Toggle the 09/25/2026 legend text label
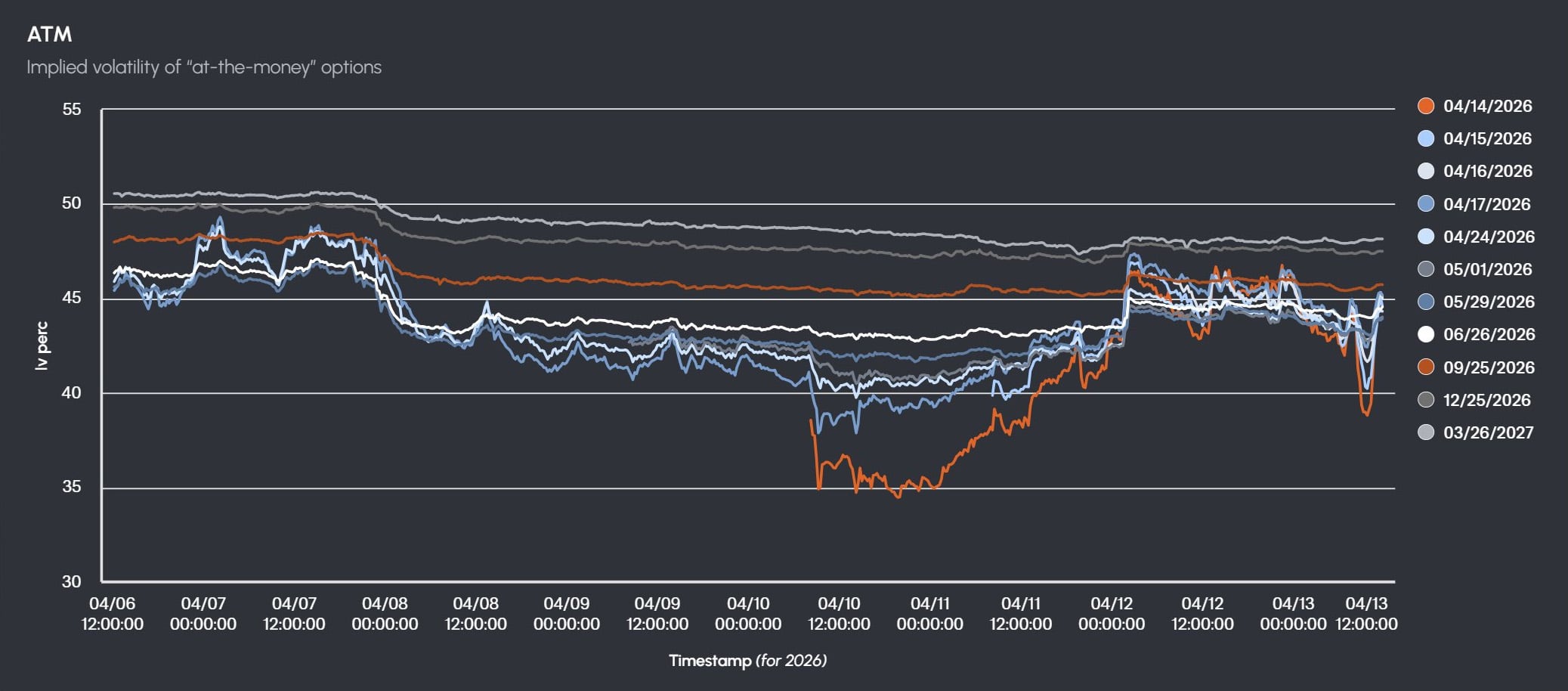Image resolution: width=1568 pixels, height=691 pixels. coord(1489,367)
